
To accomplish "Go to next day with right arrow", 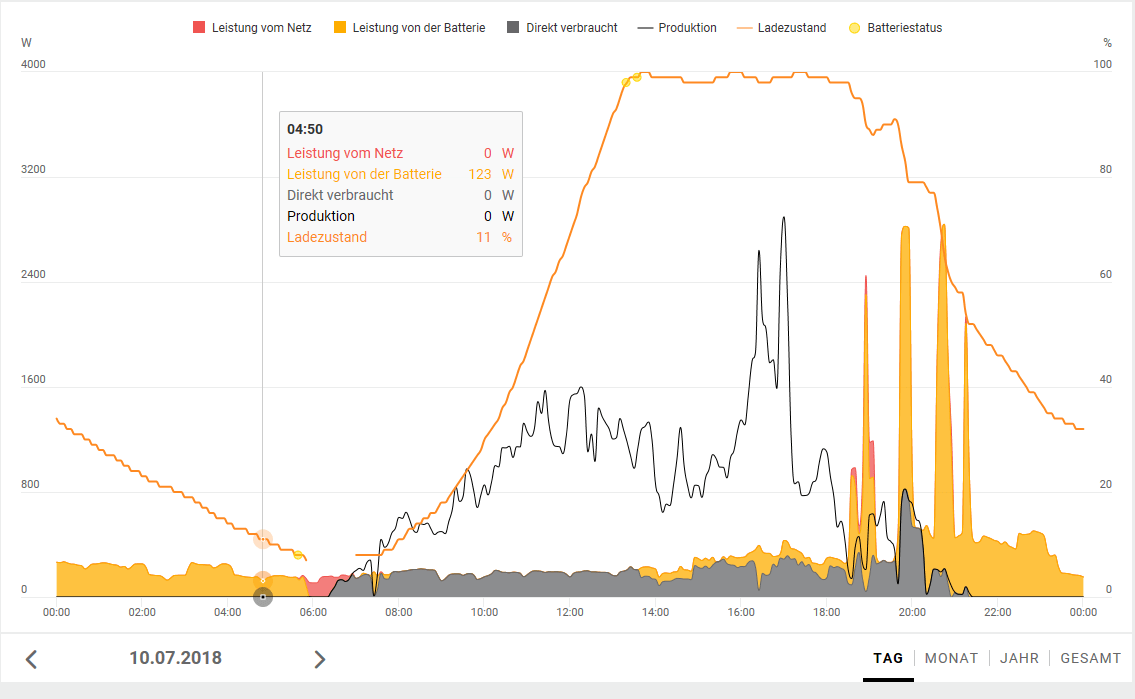I will 320,659.
